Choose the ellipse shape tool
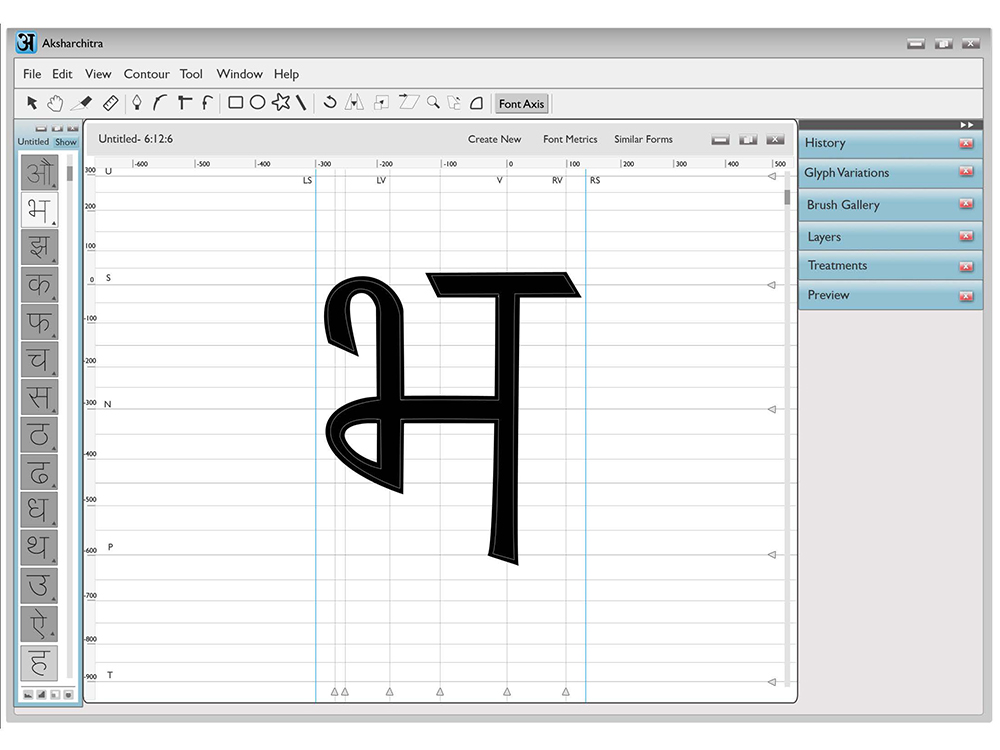Screen dimensions: 1000x750 (x=258, y=103)
